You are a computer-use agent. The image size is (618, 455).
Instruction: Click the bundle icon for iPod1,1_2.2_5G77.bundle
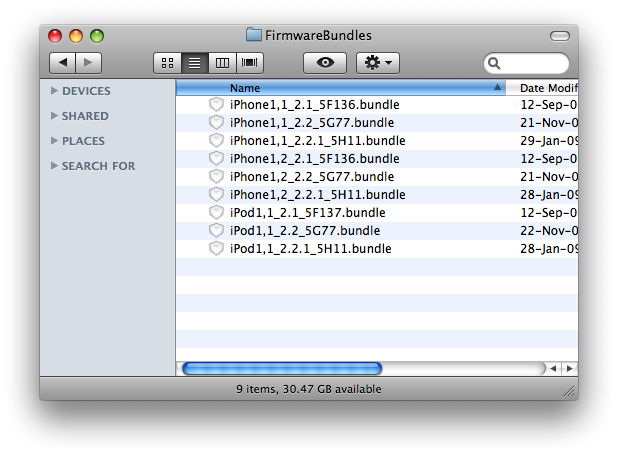216,231
